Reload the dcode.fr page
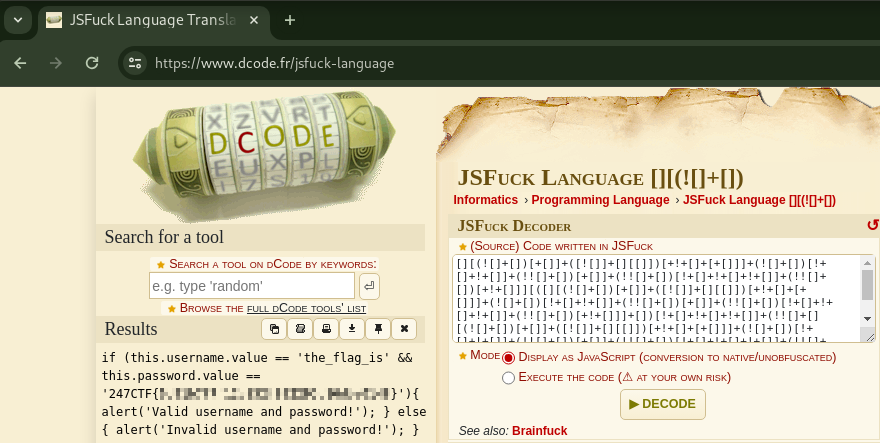The width and height of the screenshot is (880, 443). (92, 63)
